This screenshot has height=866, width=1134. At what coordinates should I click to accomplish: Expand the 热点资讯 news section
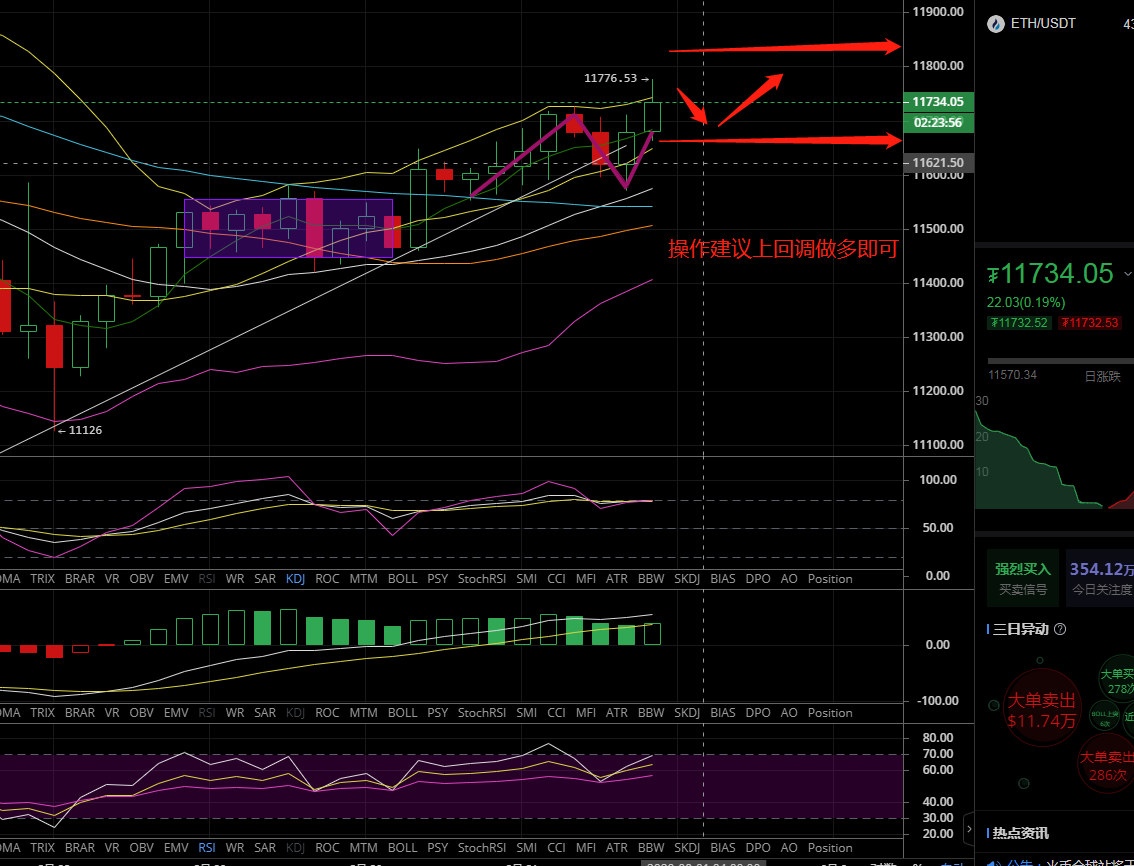[x=1020, y=833]
